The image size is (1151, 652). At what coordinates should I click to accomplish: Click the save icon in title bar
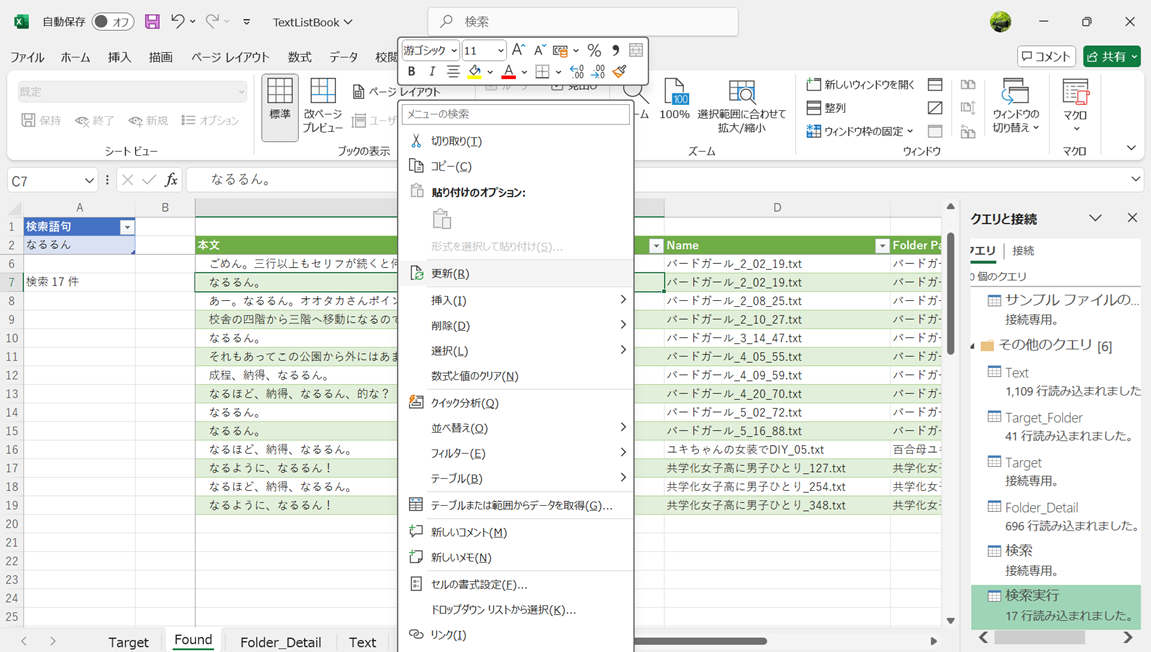tap(152, 21)
